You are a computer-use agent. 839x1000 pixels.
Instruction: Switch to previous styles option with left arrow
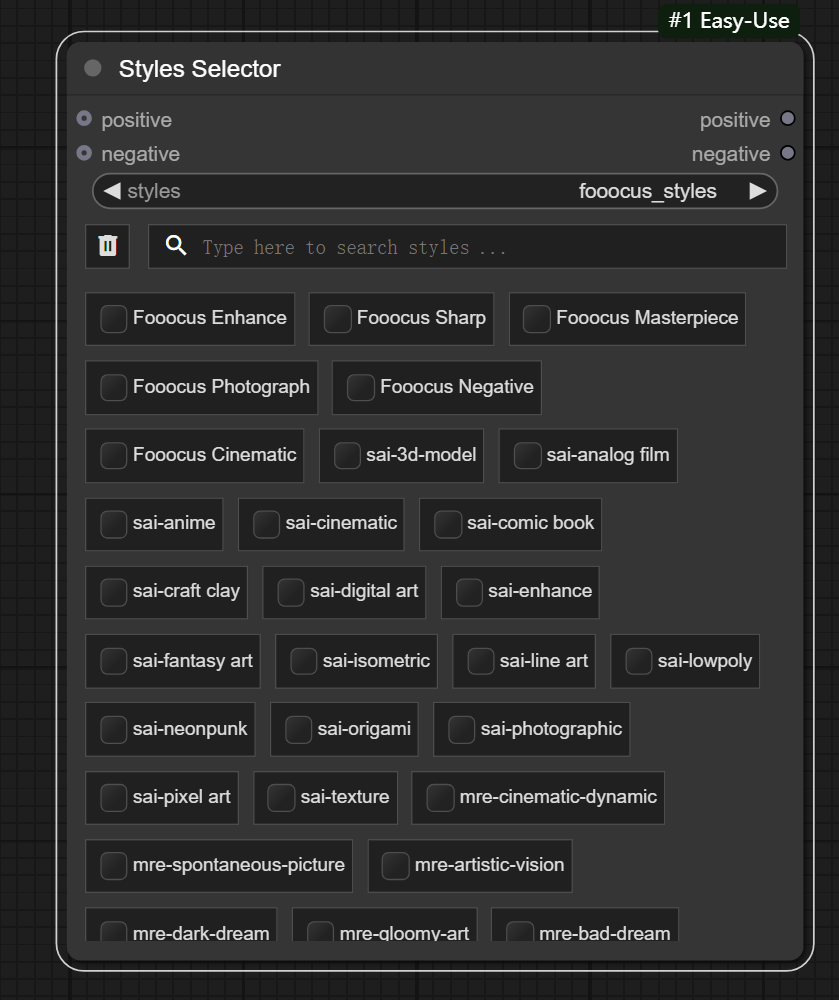[x=112, y=191]
